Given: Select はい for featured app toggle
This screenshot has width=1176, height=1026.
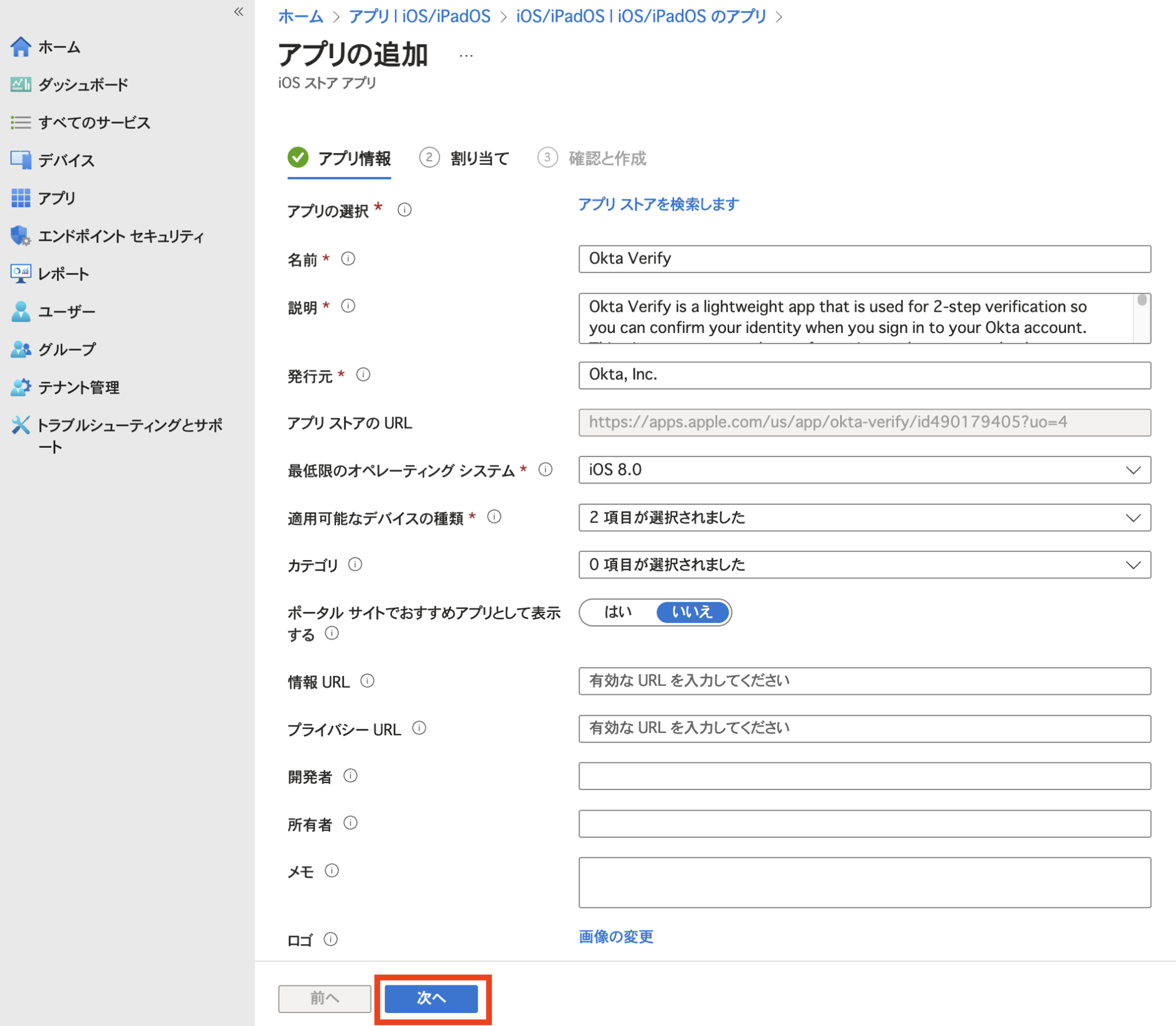Looking at the screenshot, I should click(618, 612).
